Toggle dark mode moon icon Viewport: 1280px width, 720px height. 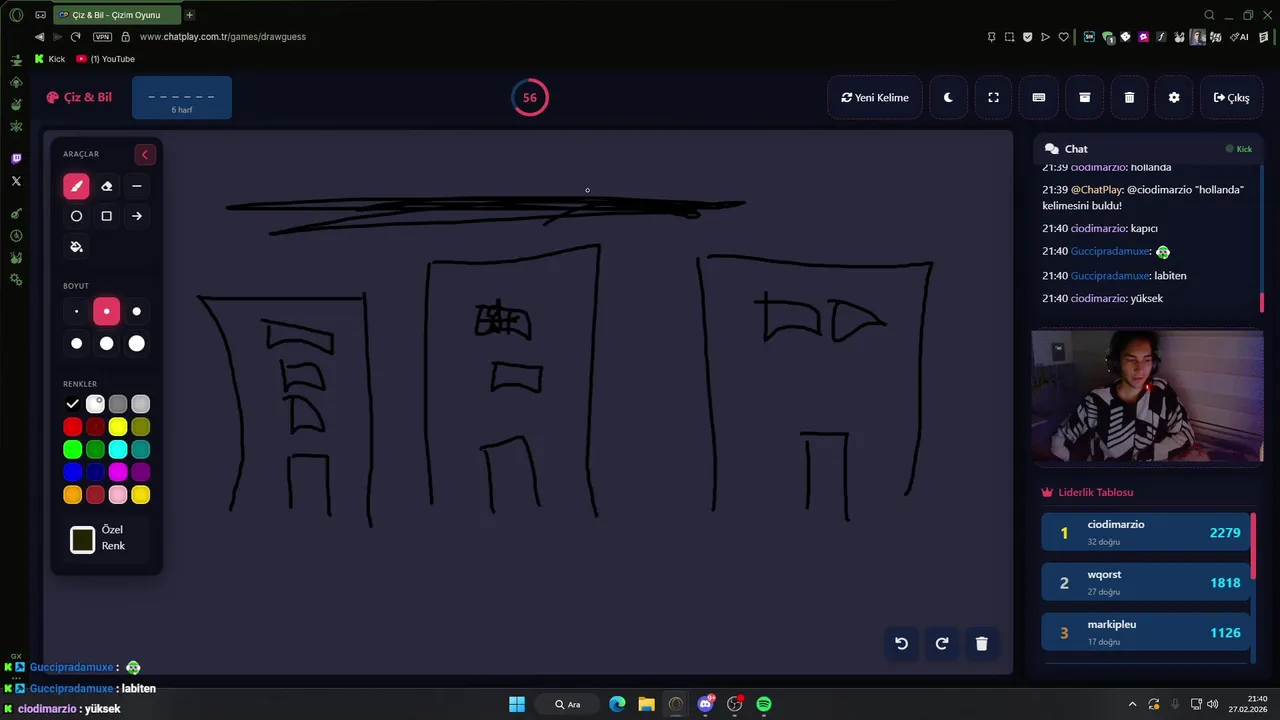(x=948, y=98)
